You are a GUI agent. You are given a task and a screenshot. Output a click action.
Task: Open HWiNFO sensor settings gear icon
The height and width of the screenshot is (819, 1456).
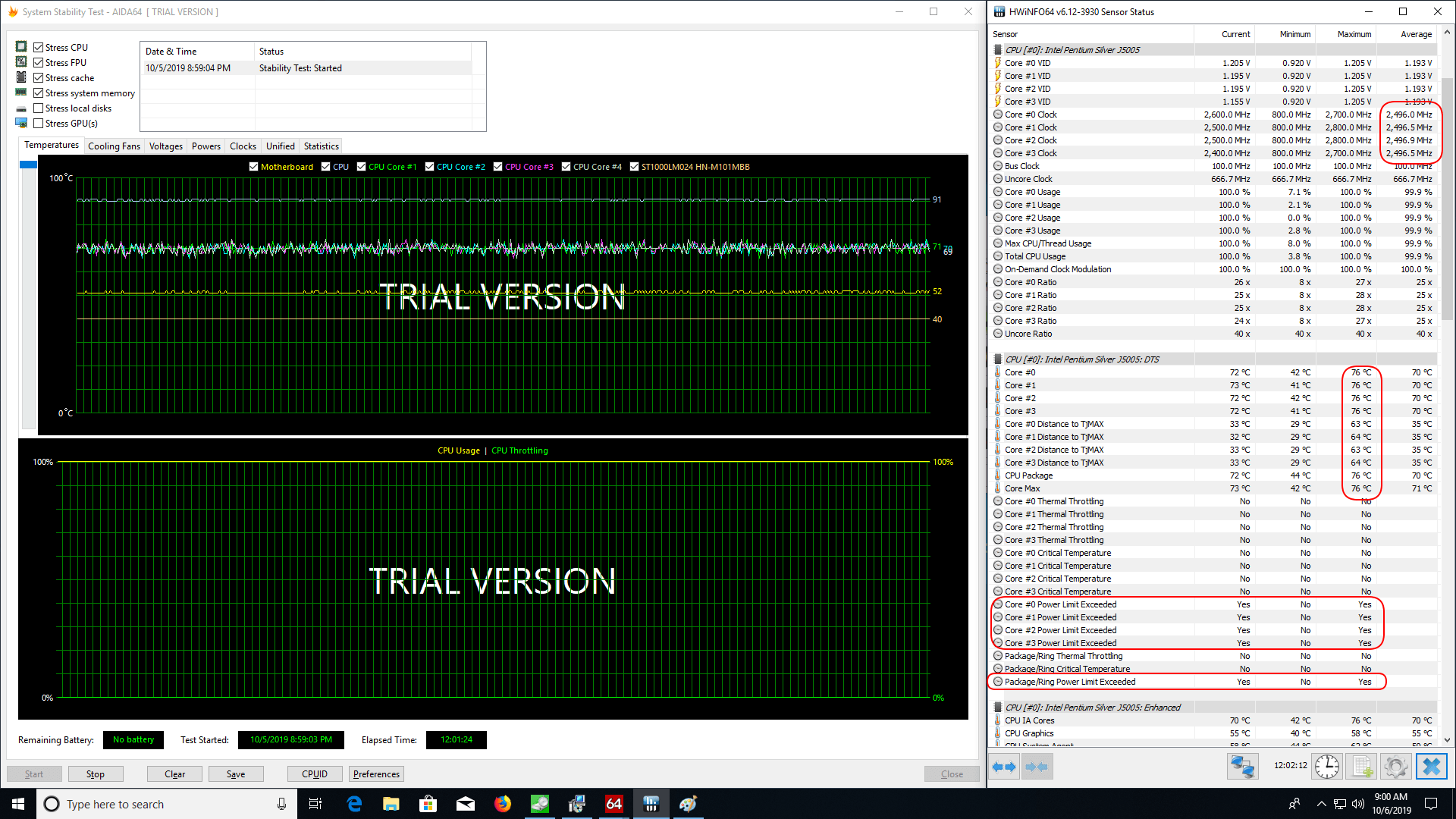(1395, 767)
